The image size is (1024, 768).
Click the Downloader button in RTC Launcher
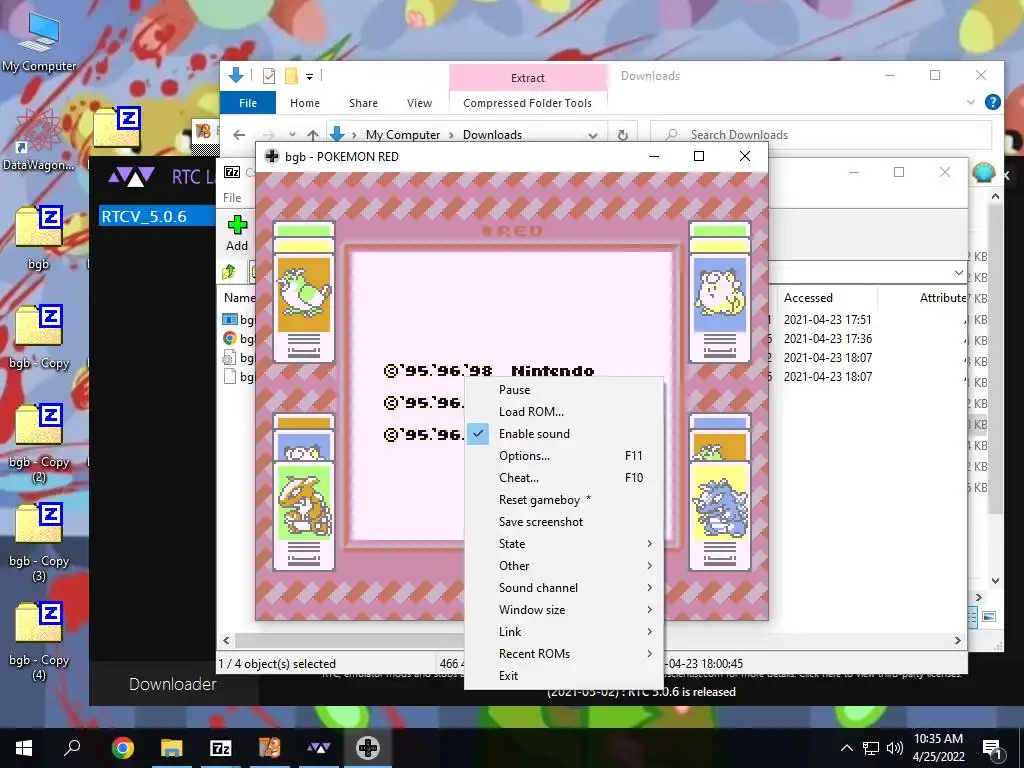pos(172,684)
